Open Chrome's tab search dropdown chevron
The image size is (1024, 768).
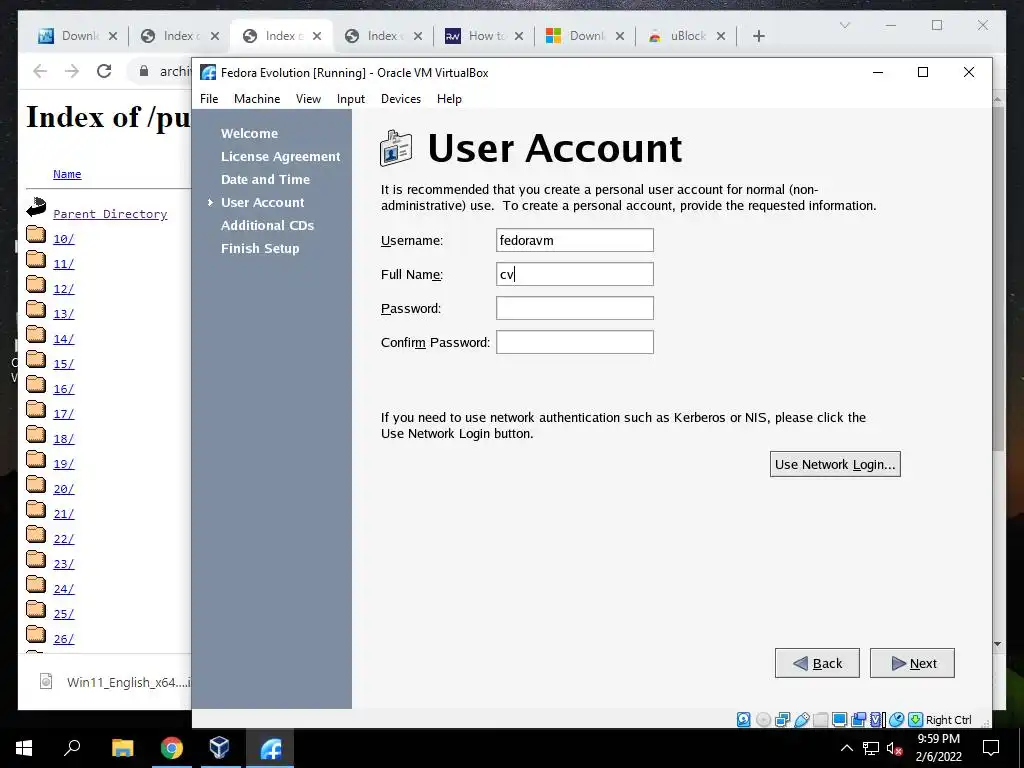pos(844,25)
